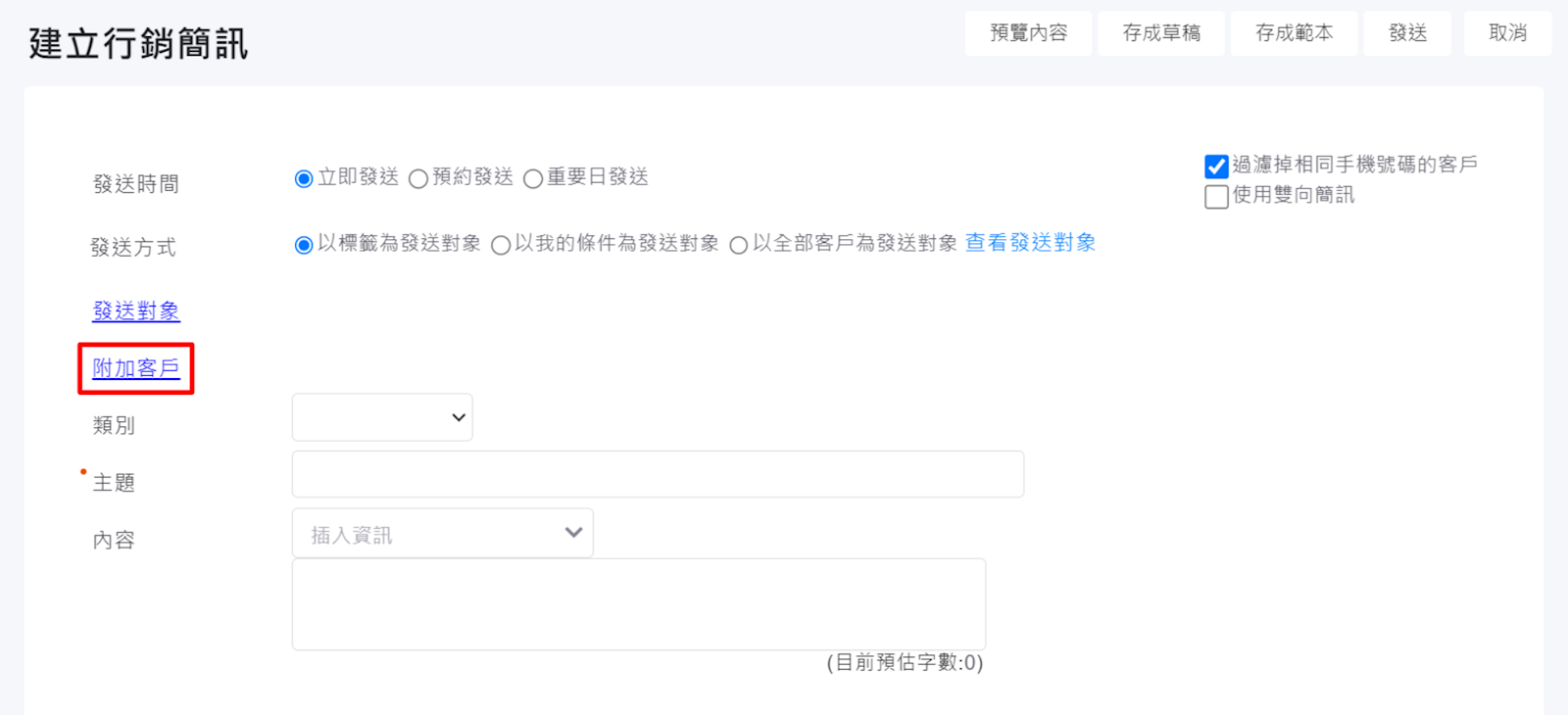Select 以標籤為發送對象 radio option
Screen dimensions: 1568x715
point(304,245)
